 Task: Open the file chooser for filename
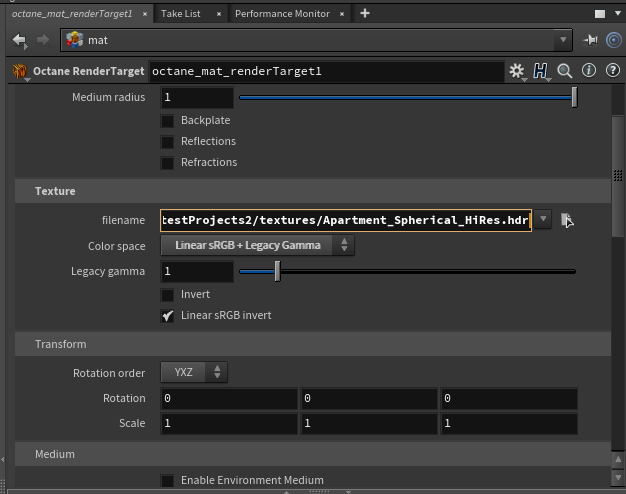click(566, 220)
